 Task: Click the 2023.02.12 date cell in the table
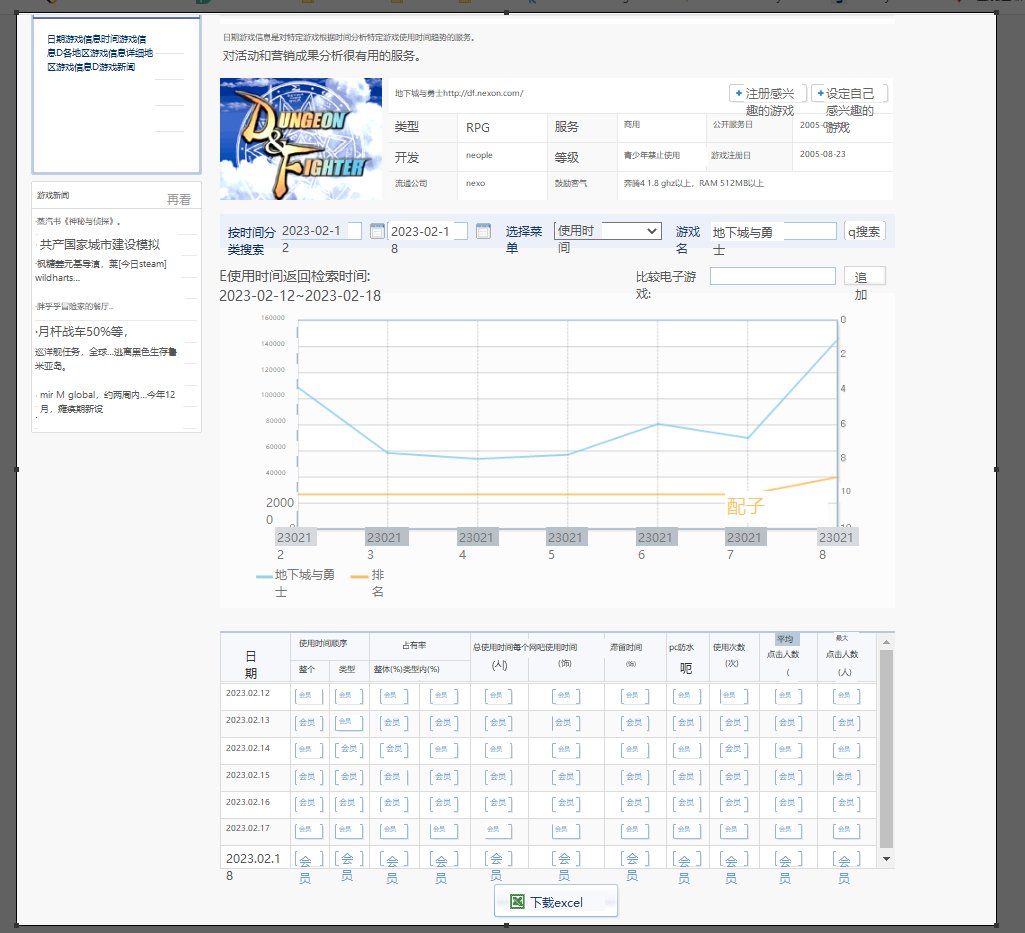[248, 693]
